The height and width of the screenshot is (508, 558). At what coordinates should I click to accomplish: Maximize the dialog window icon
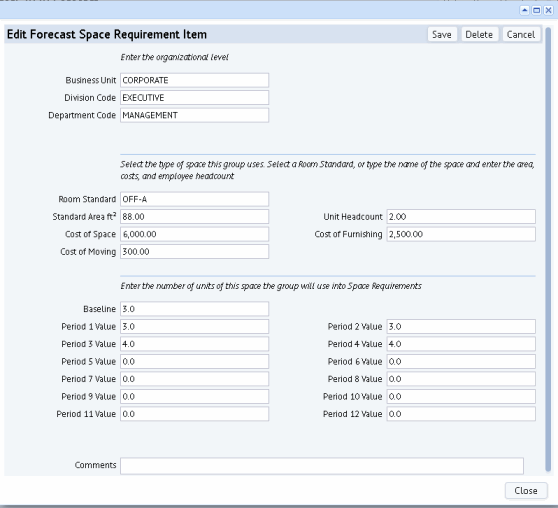click(x=536, y=10)
